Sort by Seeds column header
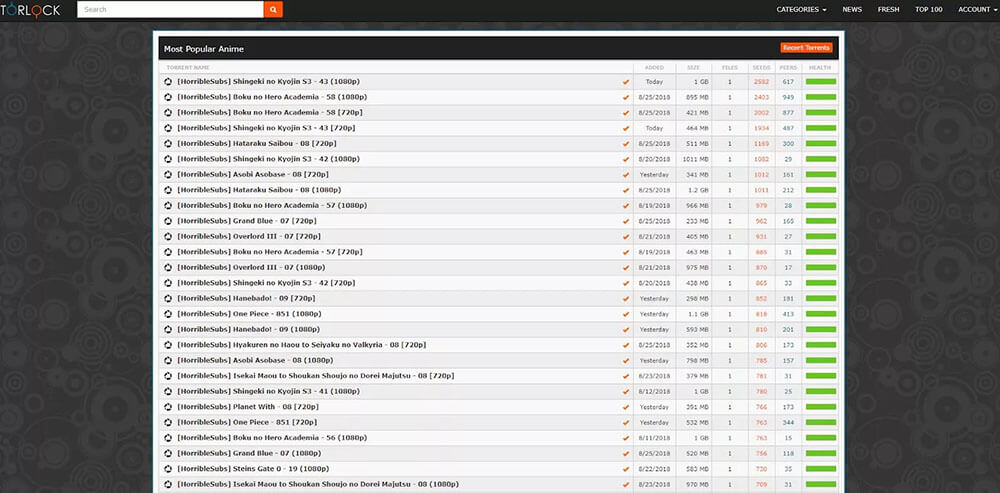Screen dimensions: 1000x493 pos(761,68)
